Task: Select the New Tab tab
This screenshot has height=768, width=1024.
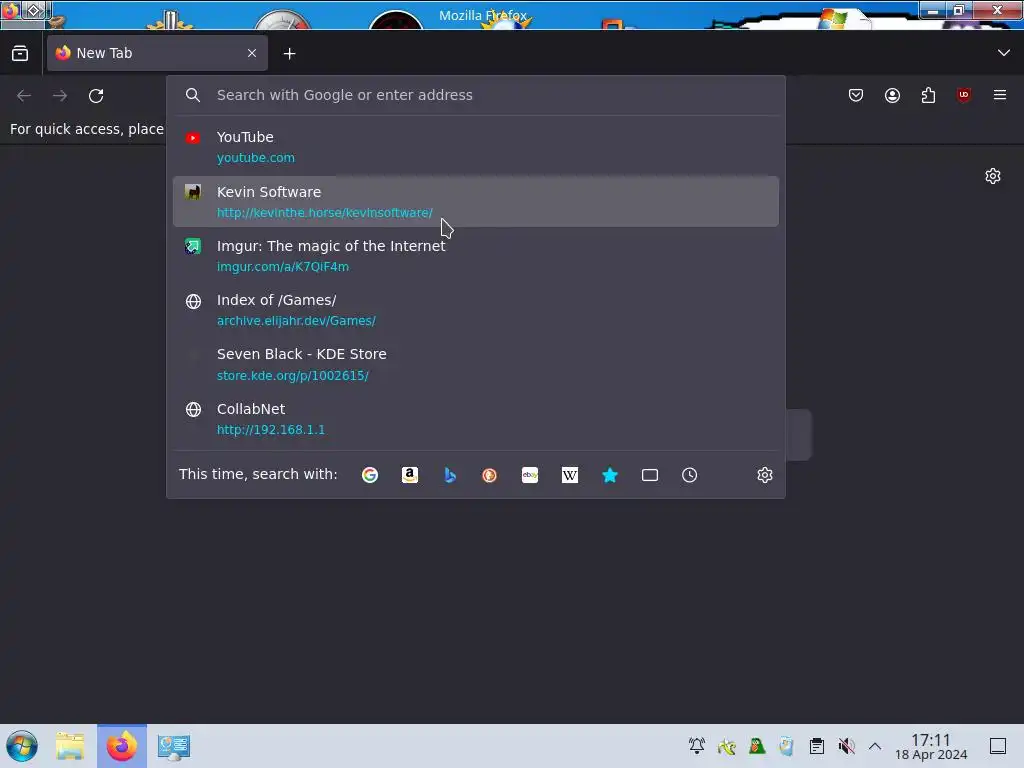Action: point(157,54)
